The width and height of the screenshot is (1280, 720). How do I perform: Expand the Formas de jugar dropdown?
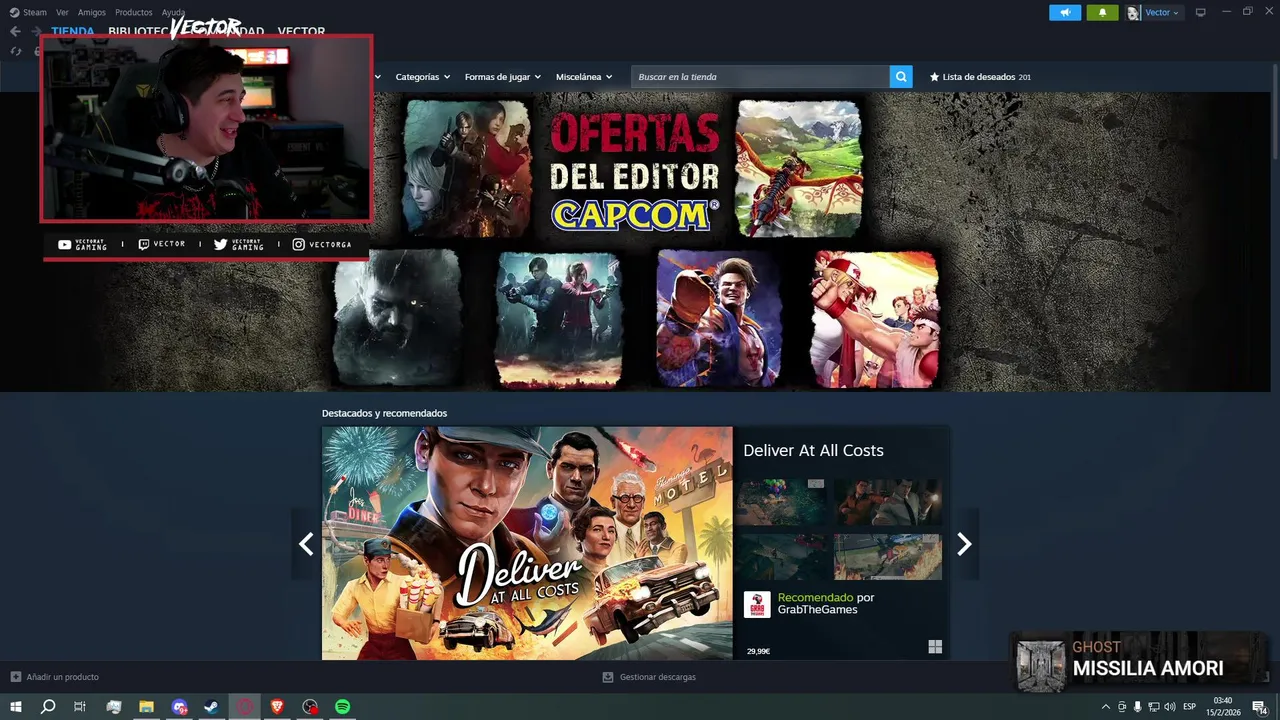tap(503, 77)
